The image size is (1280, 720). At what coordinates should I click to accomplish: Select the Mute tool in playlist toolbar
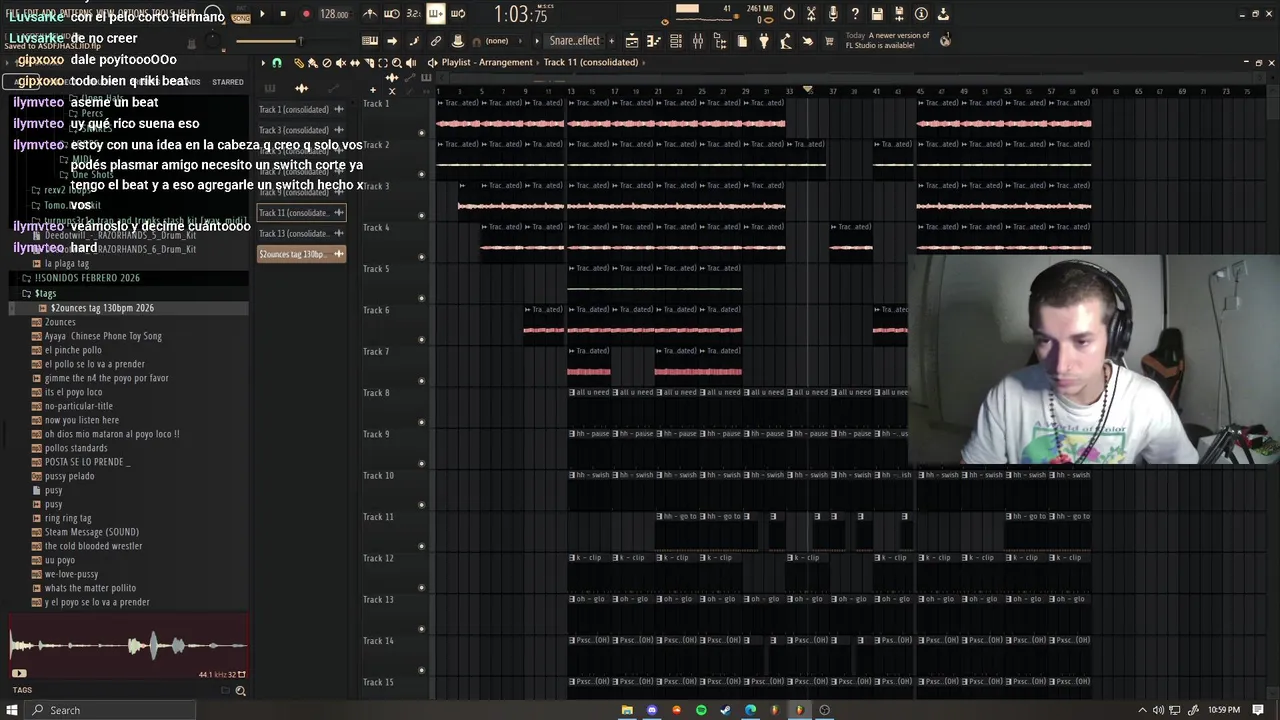[x=340, y=63]
